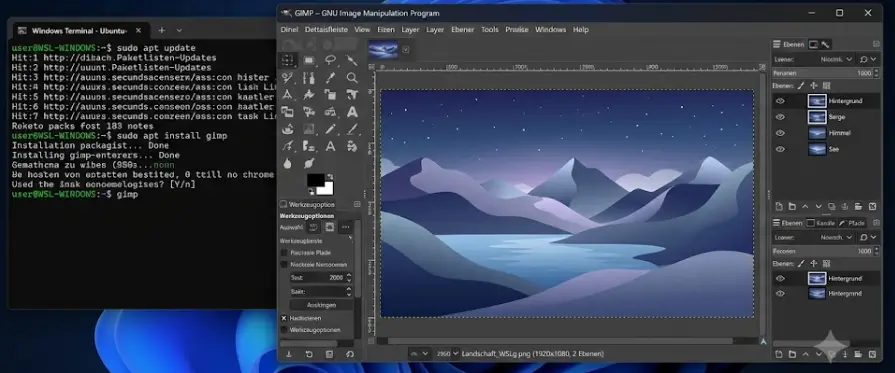Open tab configuration icon beside Werkzeugoption
This screenshot has height=373, width=895.
357,204
